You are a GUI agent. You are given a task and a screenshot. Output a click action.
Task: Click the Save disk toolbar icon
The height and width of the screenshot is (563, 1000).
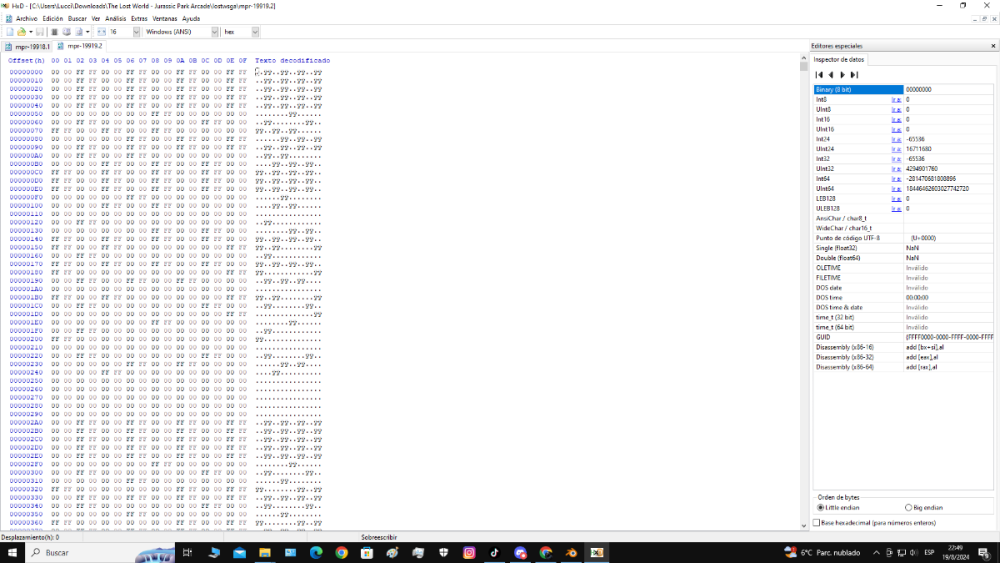click(x=40, y=32)
